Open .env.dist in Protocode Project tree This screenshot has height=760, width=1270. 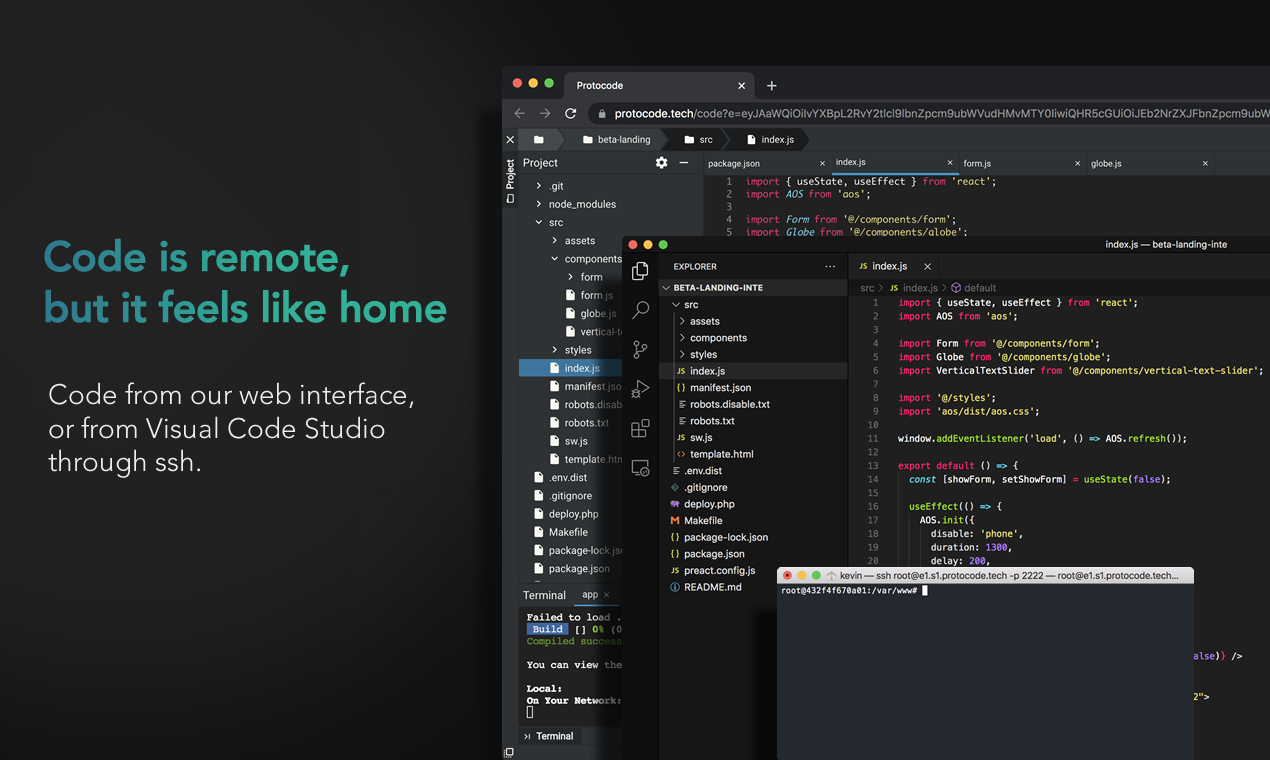(568, 478)
